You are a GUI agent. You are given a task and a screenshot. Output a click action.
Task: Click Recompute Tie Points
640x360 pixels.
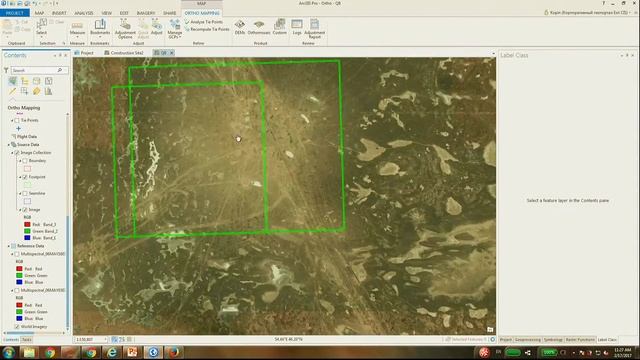(207, 29)
